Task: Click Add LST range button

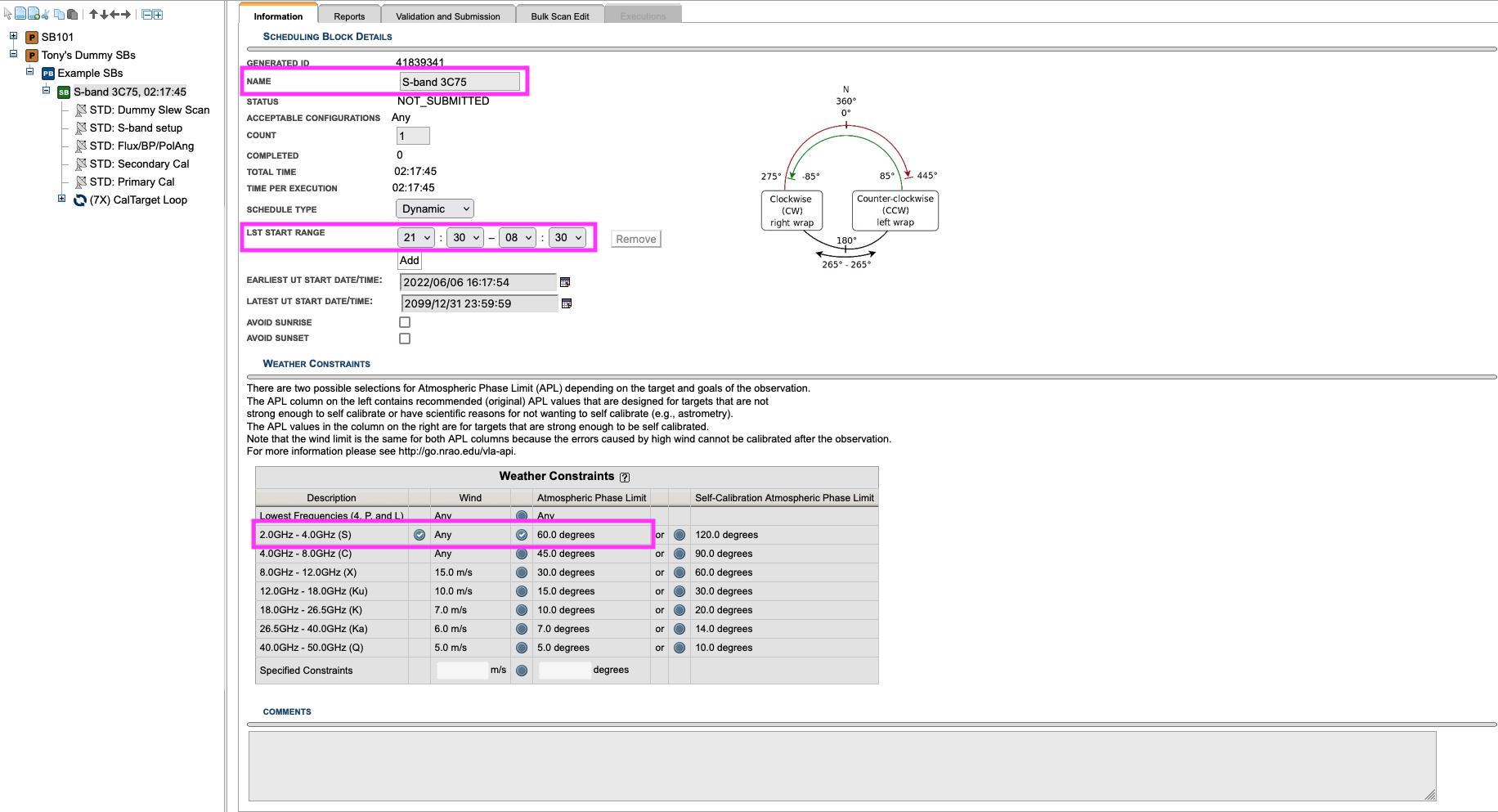Action: coord(410,260)
